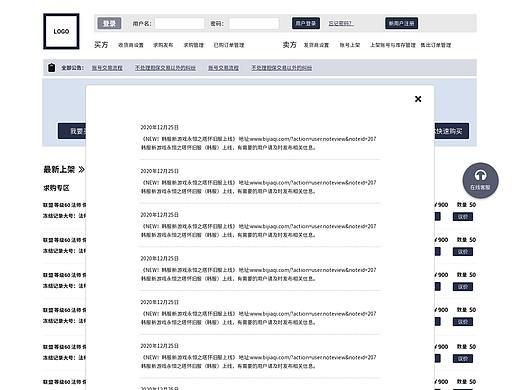Click the clipboard icon beside 全部公告
The height and width of the screenshot is (390, 520).
pos(51,68)
